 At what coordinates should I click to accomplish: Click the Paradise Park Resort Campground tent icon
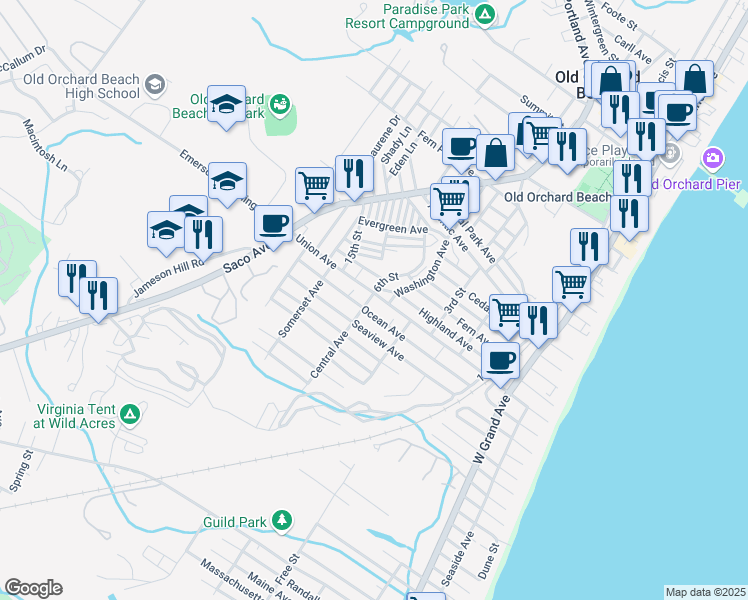(485, 15)
